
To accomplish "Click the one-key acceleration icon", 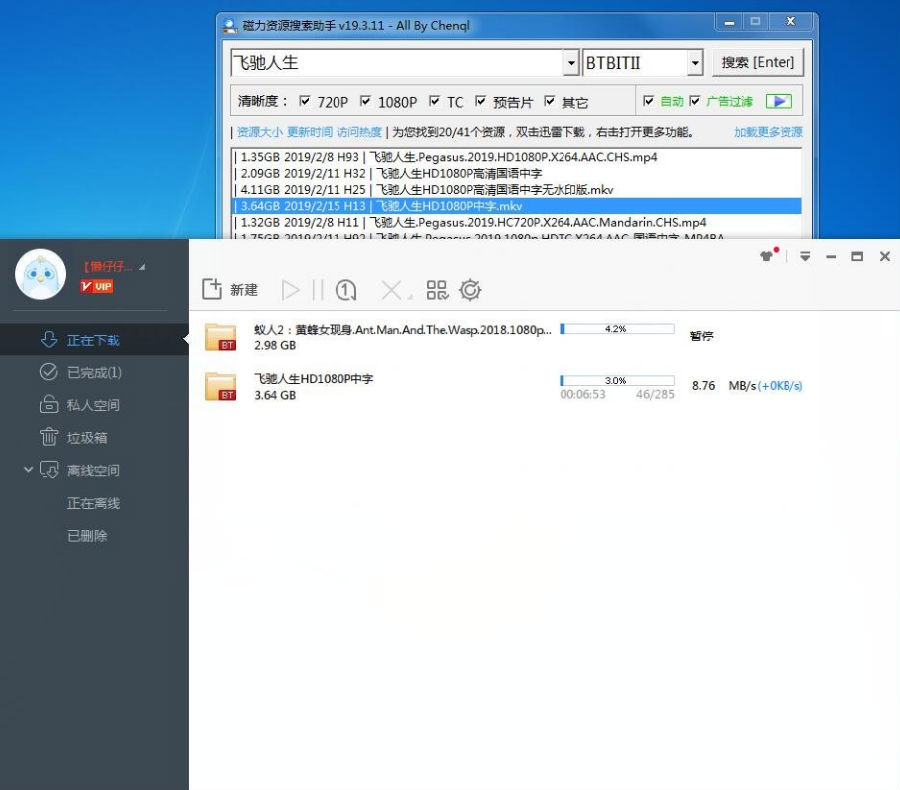I will pos(346,290).
